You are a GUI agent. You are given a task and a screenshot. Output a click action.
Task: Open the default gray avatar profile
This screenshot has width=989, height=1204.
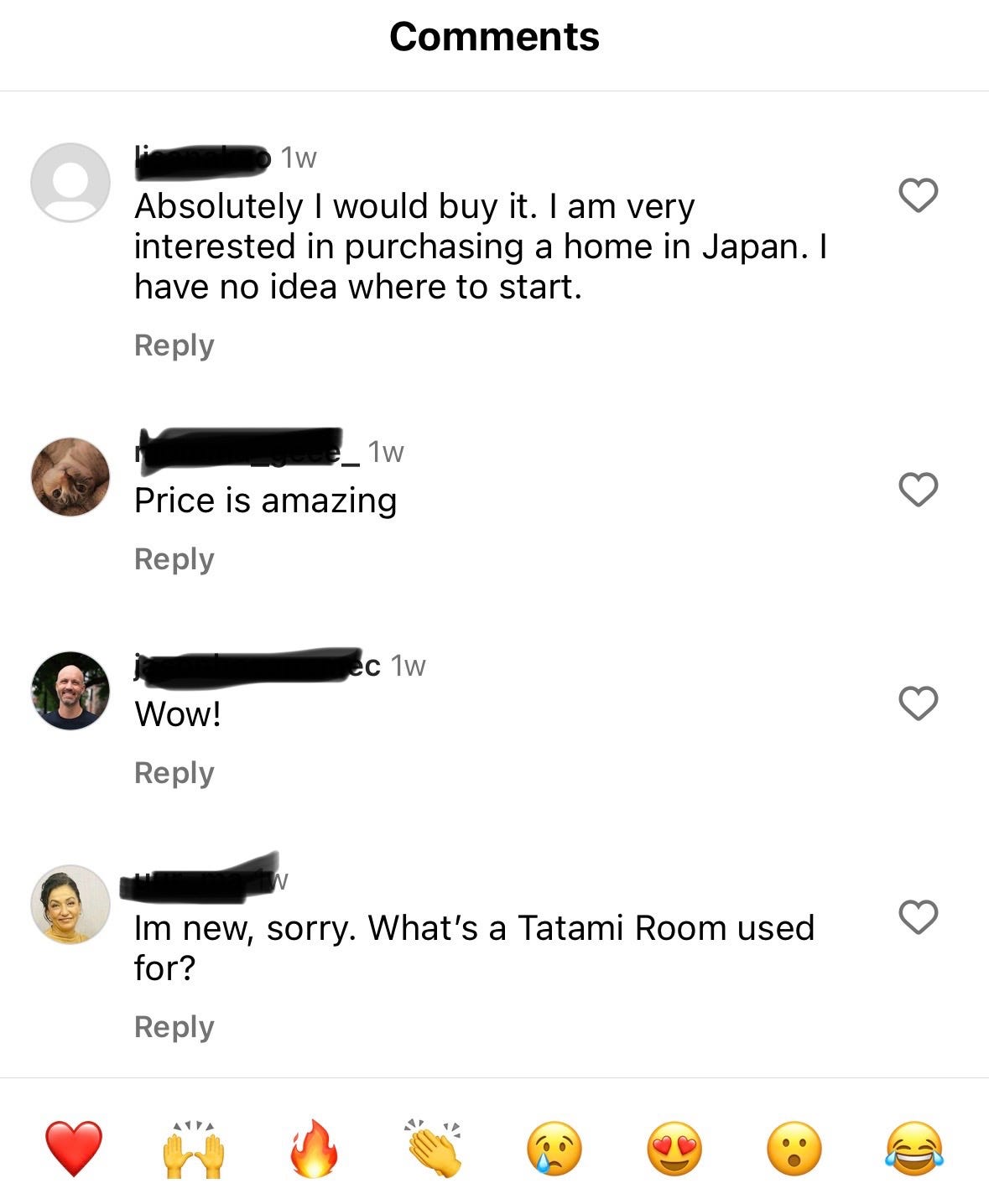coord(70,183)
